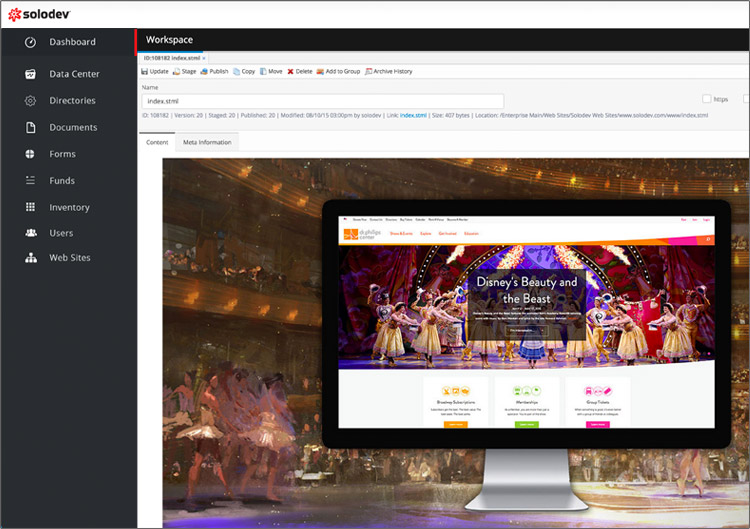Click the Move toolbar icon
This screenshot has height=529, width=750.
point(263,71)
